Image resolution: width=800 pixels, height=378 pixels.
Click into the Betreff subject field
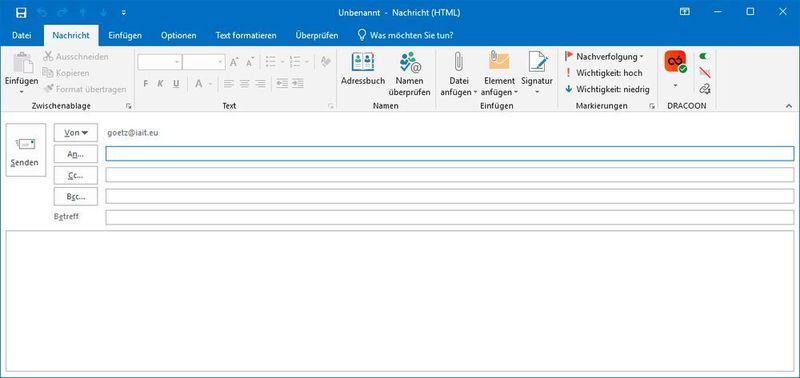(449, 217)
